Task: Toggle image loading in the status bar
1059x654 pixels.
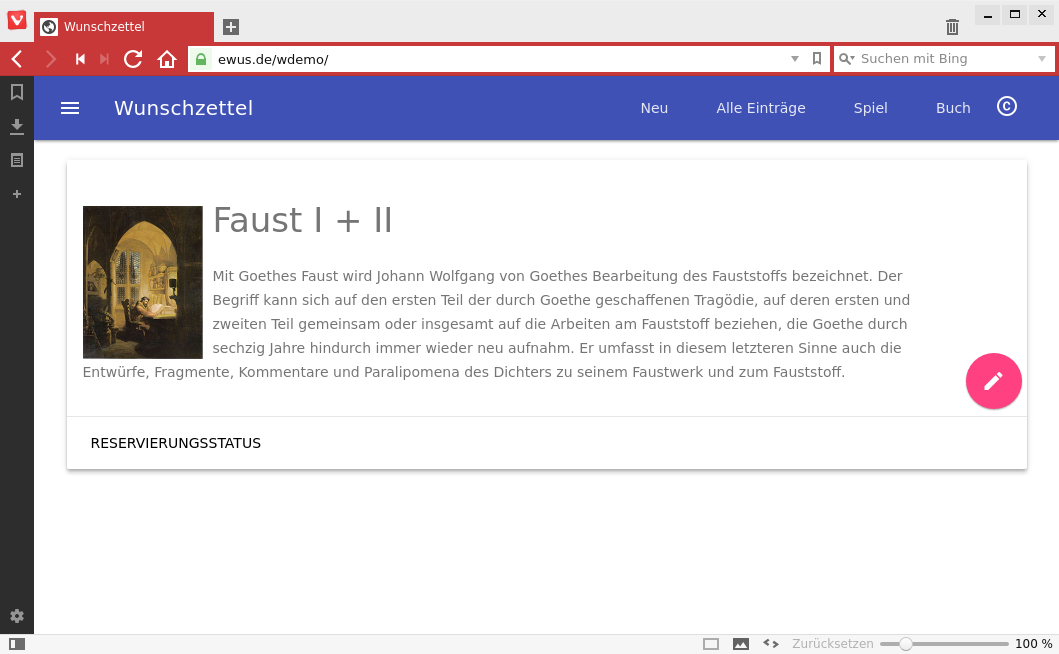Action: pos(740,643)
